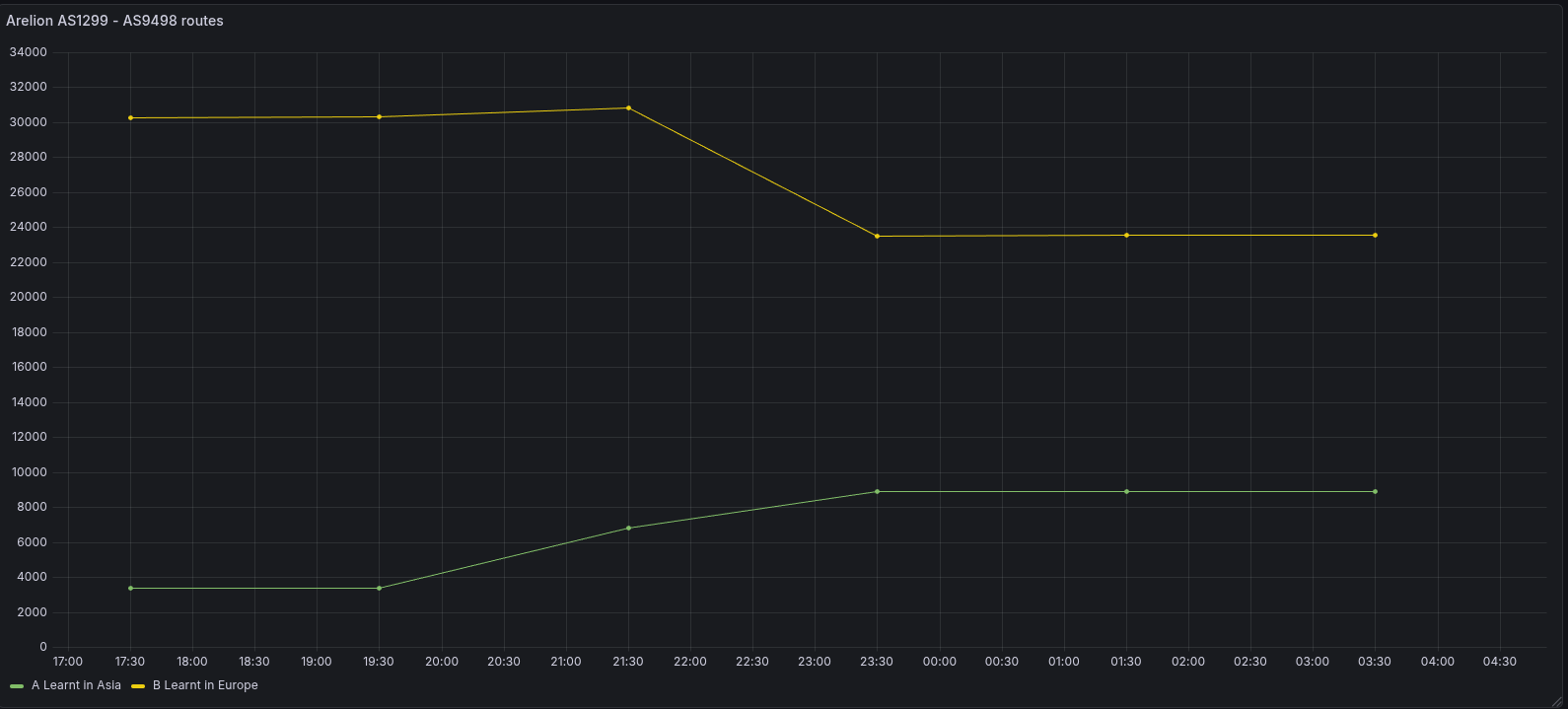
Task: Click the last green data point at 03:30
Action: (1375, 491)
